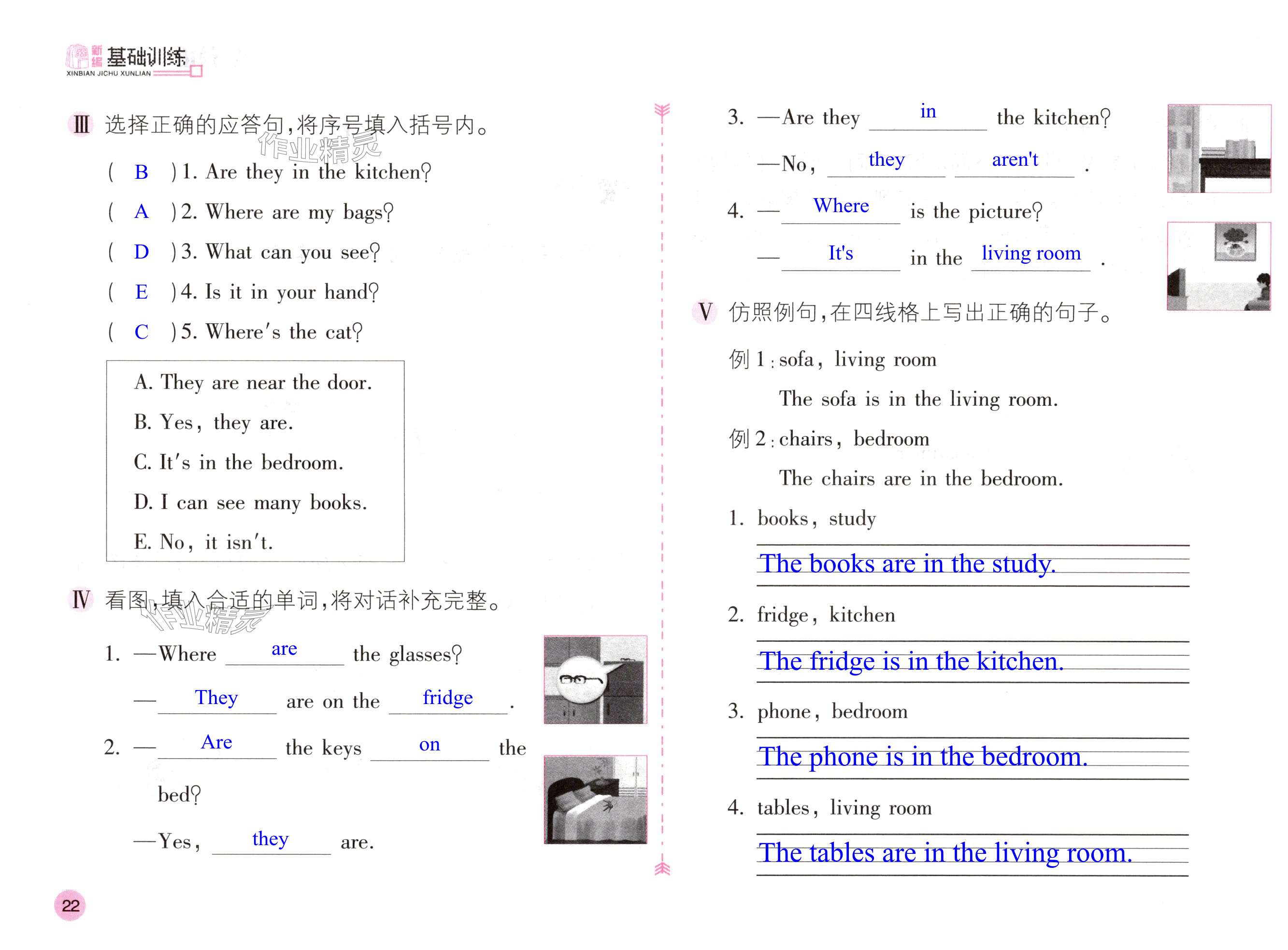Click the Roman numeral III section badge
The width and height of the screenshot is (1288, 950).
[x=81, y=124]
